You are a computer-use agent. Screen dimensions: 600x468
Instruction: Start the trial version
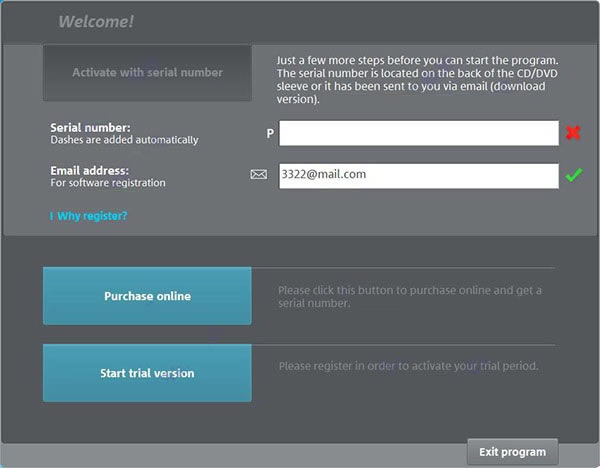(x=147, y=373)
